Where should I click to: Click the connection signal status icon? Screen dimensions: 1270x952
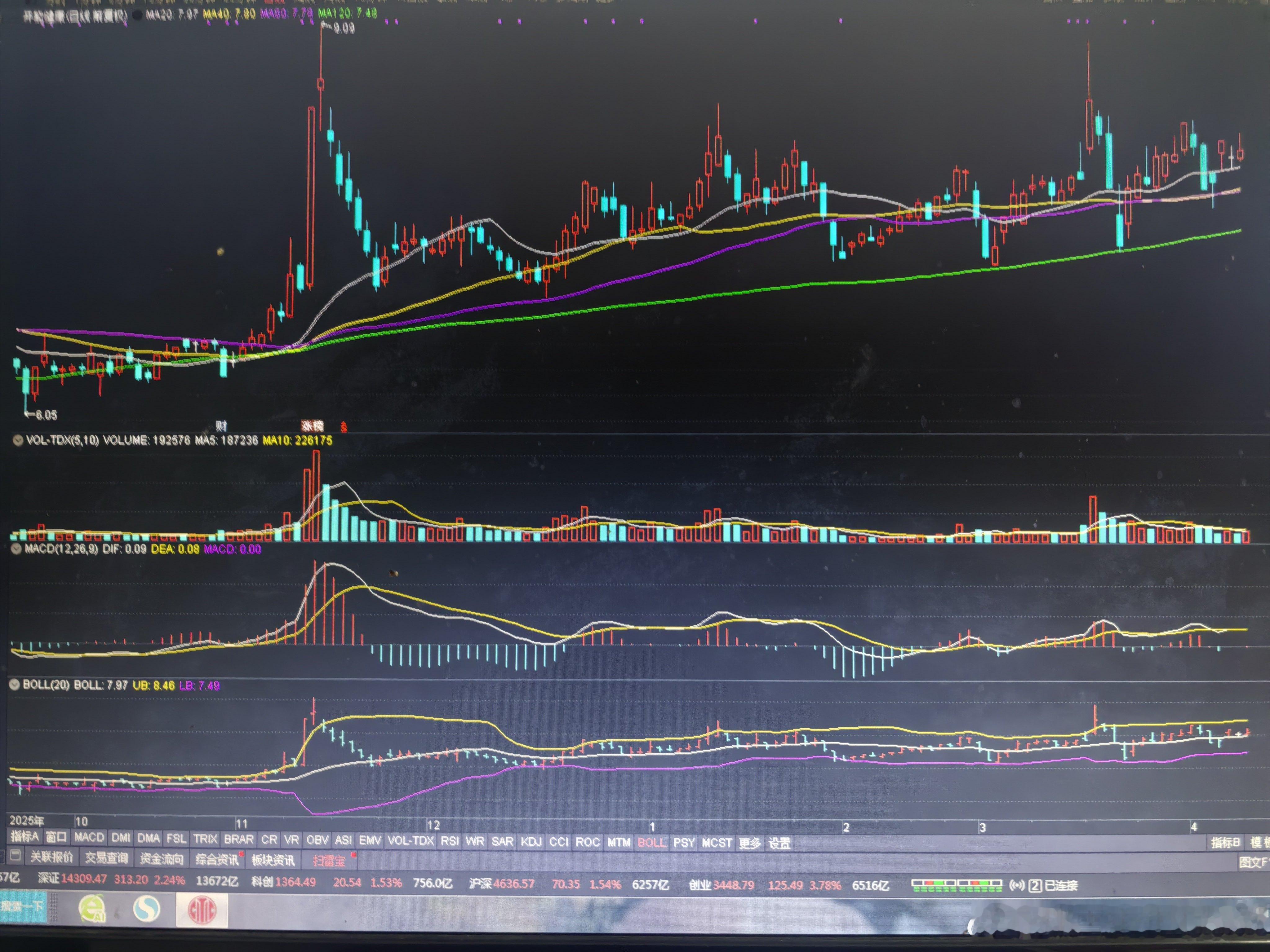pos(1017,885)
